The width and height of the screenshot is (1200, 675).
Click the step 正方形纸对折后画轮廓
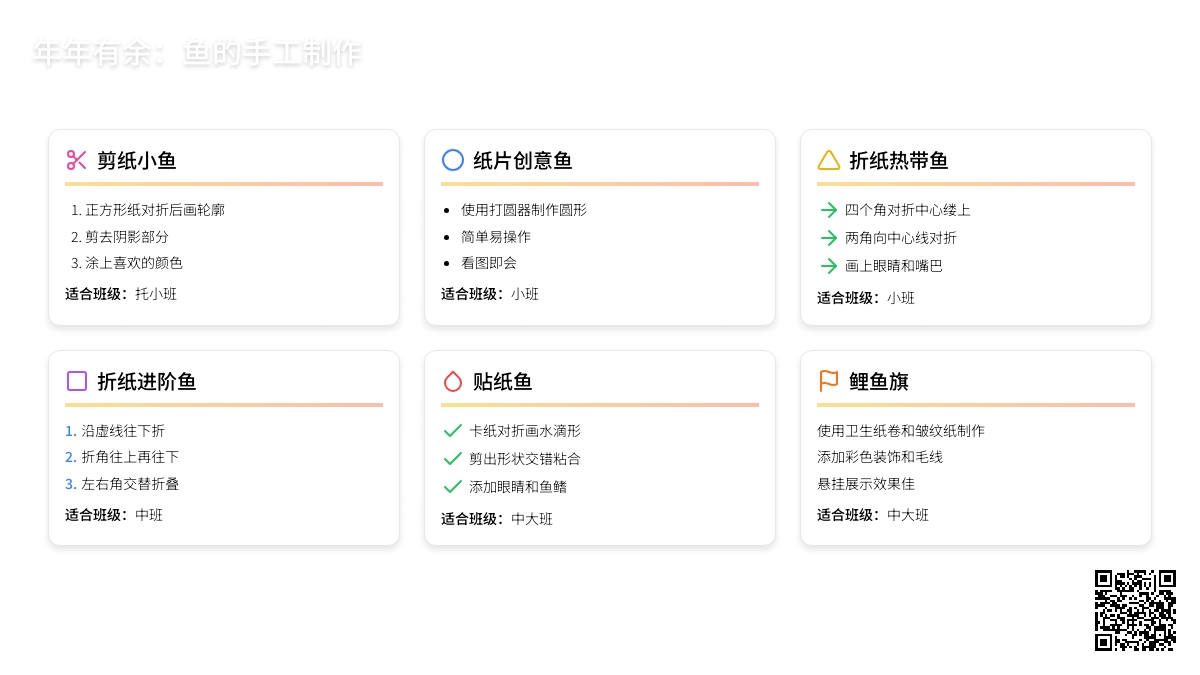pyautogui.click(x=155, y=210)
